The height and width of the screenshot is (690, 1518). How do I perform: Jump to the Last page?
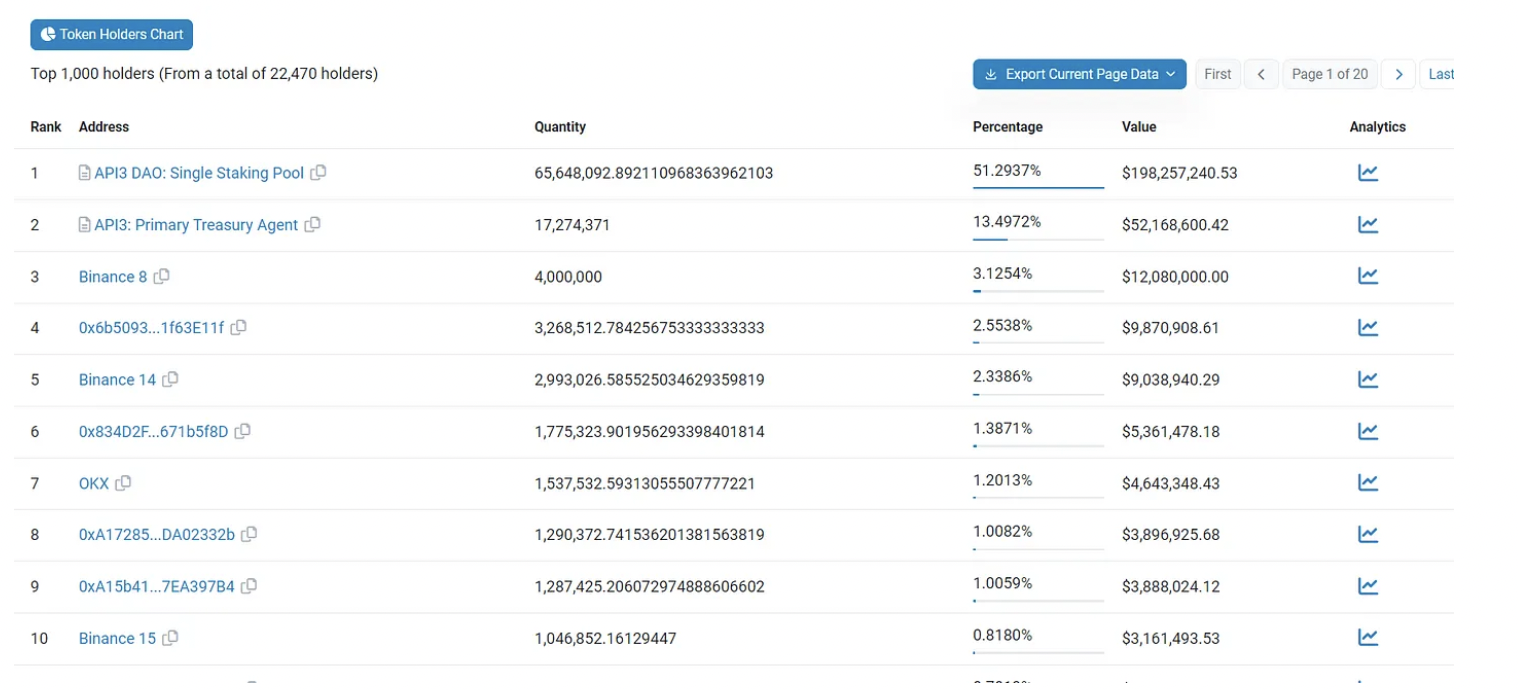click(1440, 74)
